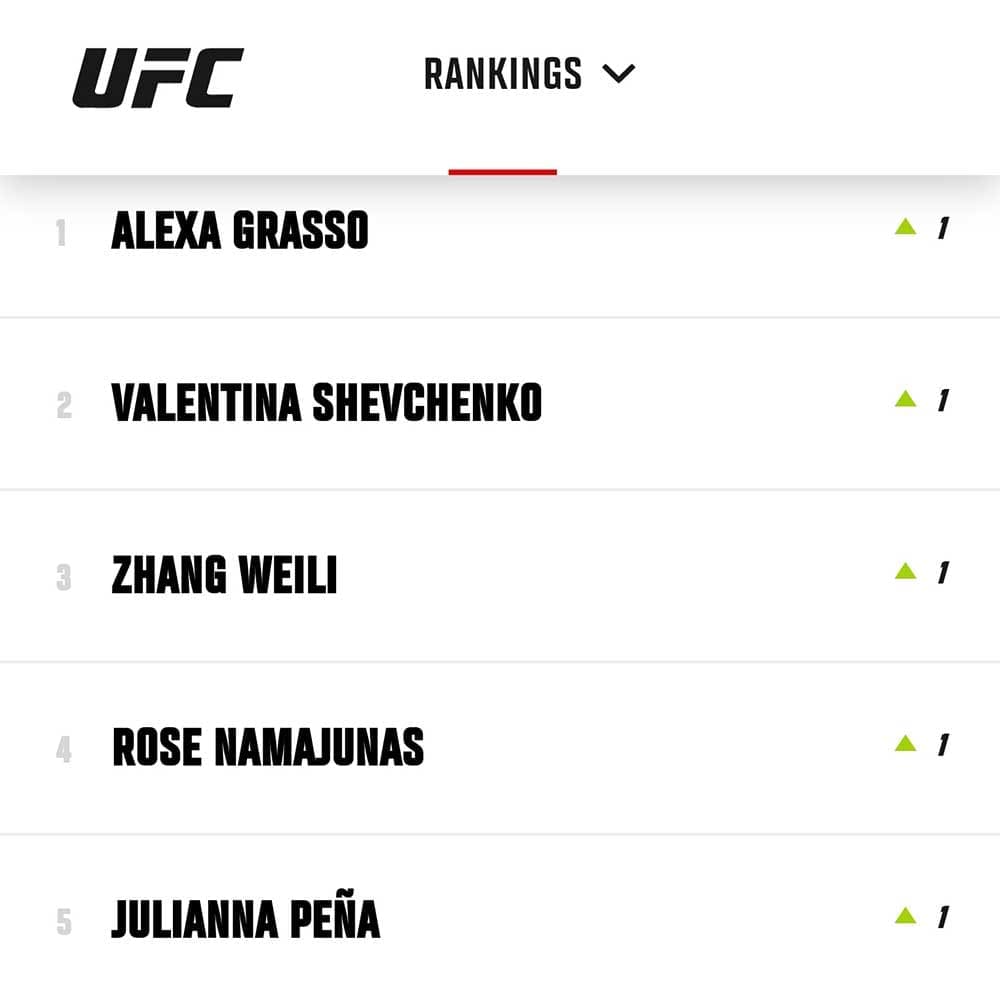Image resolution: width=1000 pixels, height=992 pixels.
Task: Open Rose Namajunas's fighter profile
Action: click(268, 747)
